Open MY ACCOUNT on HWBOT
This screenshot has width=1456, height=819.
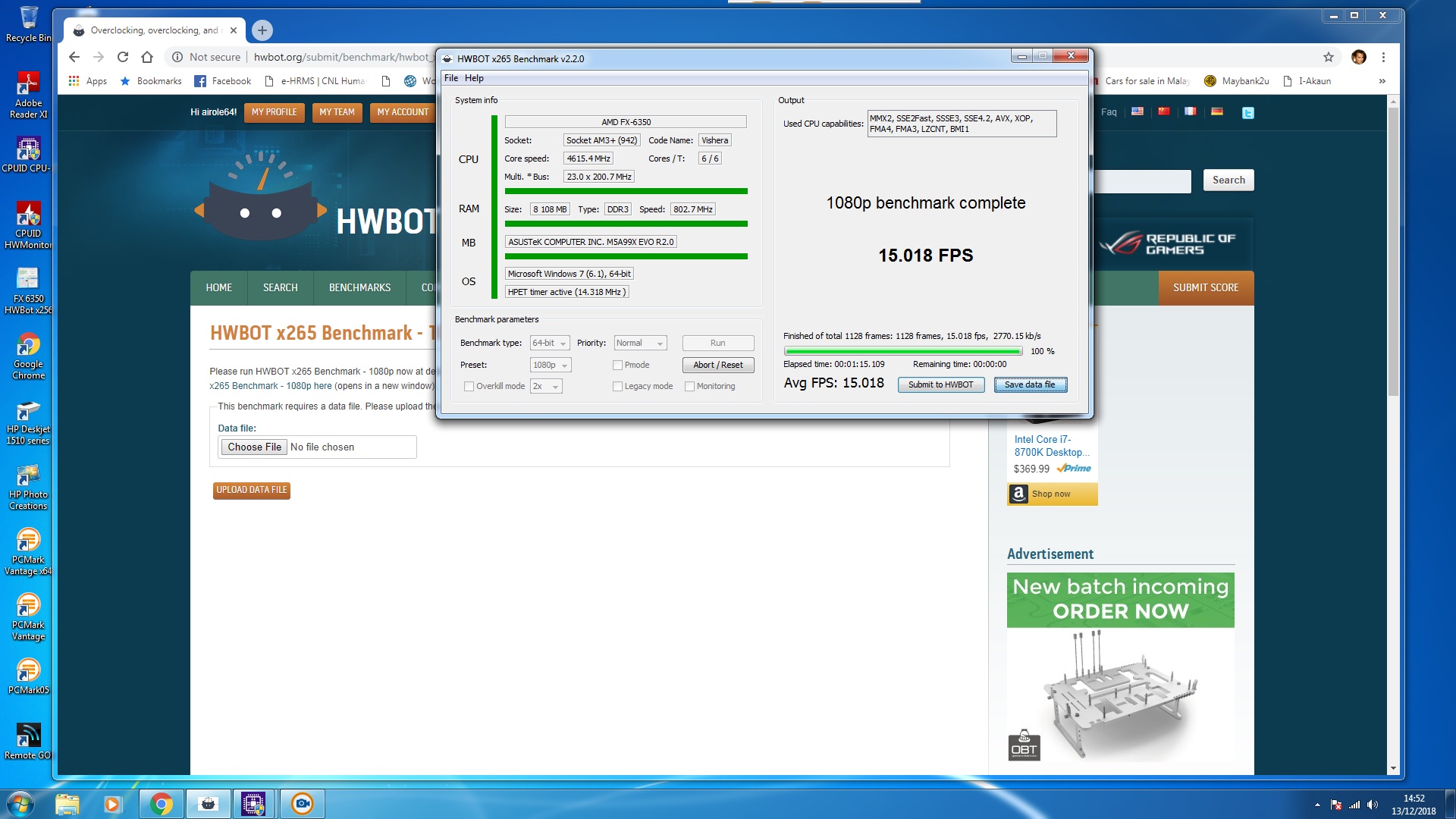click(403, 112)
